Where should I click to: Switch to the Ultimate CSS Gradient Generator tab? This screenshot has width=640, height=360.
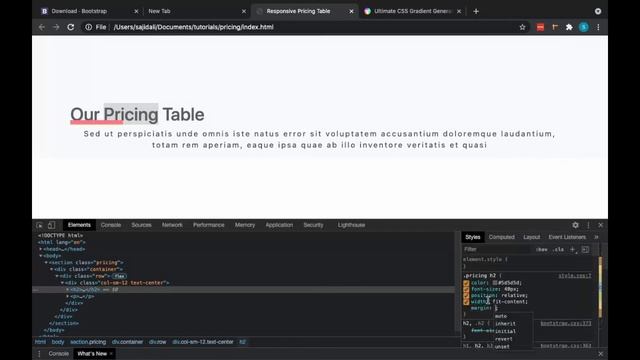click(412, 11)
